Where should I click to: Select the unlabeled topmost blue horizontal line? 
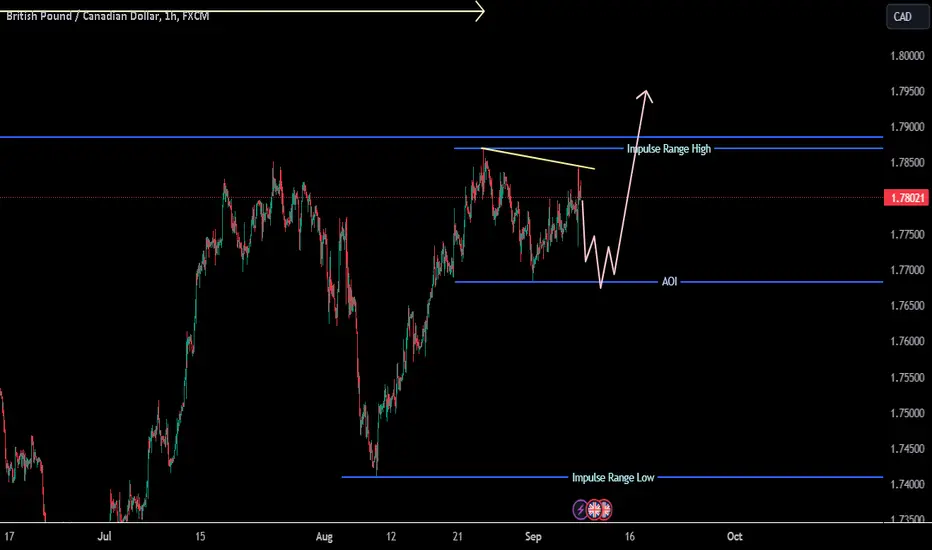(441, 137)
